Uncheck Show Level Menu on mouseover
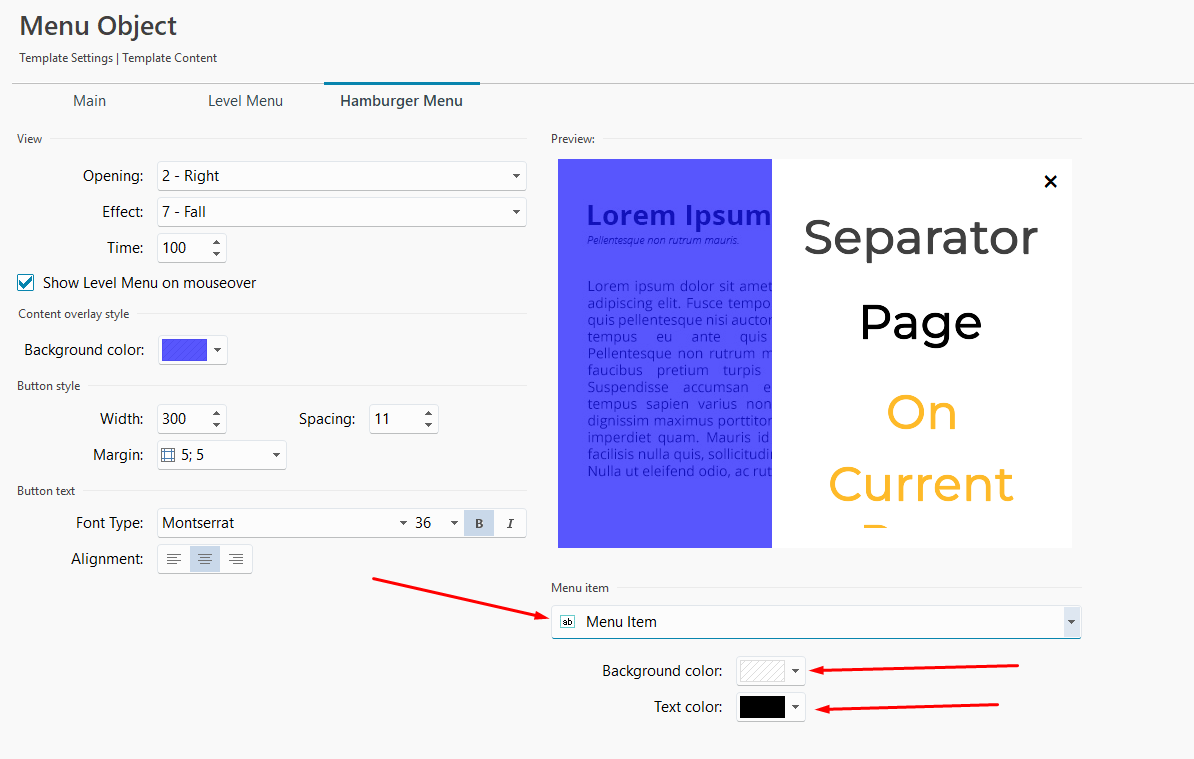The height and width of the screenshot is (759, 1194). [x=26, y=283]
